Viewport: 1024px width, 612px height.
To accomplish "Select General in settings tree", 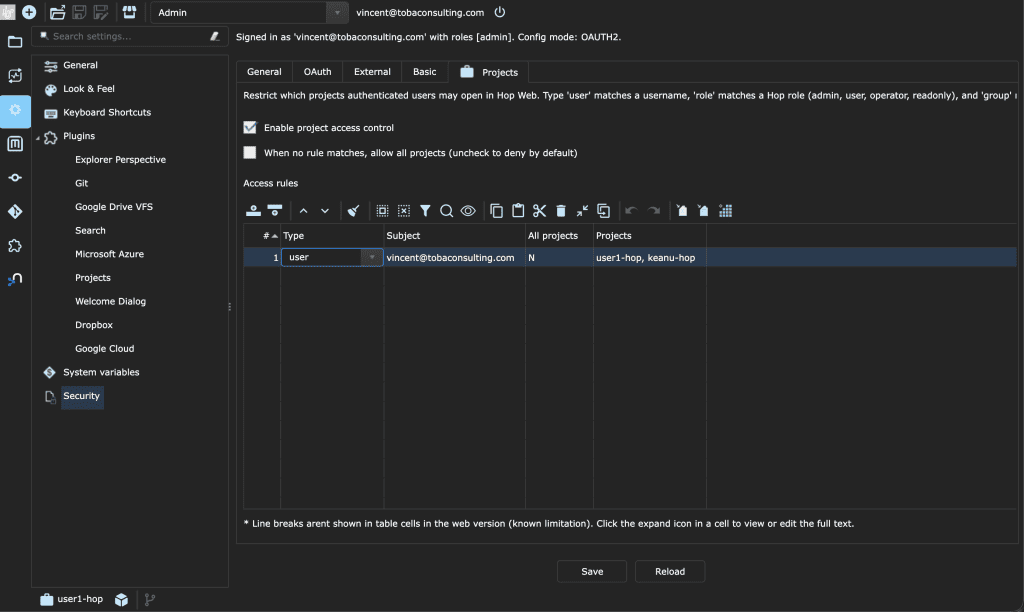I will [x=80, y=65].
